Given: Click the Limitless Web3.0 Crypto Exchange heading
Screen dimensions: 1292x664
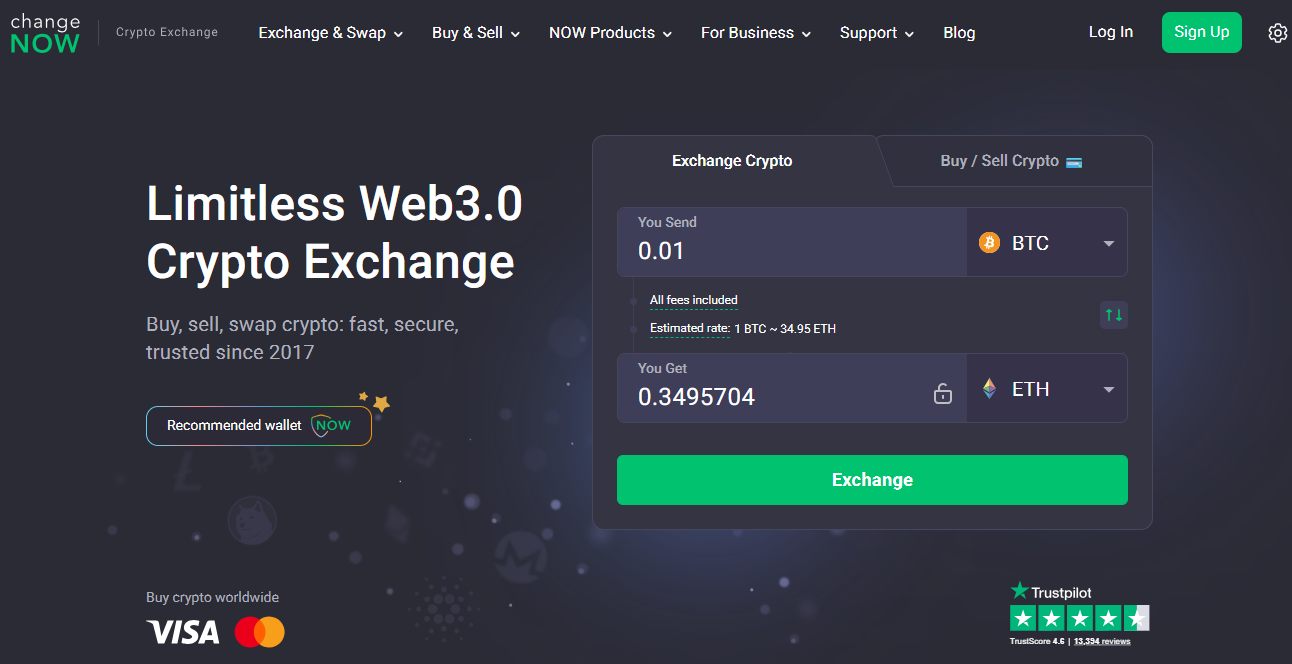Looking at the screenshot, I should coord(335,233).
